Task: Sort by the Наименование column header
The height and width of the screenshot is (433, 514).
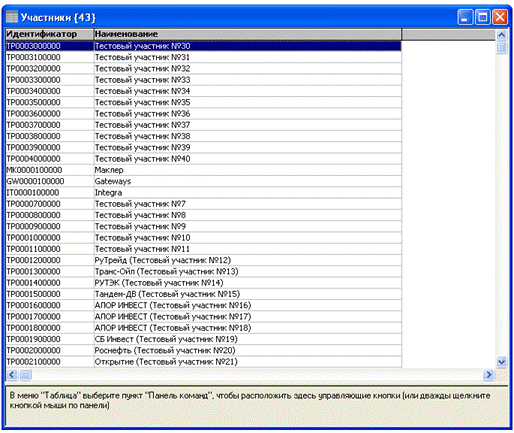Action: pos(248,34)
